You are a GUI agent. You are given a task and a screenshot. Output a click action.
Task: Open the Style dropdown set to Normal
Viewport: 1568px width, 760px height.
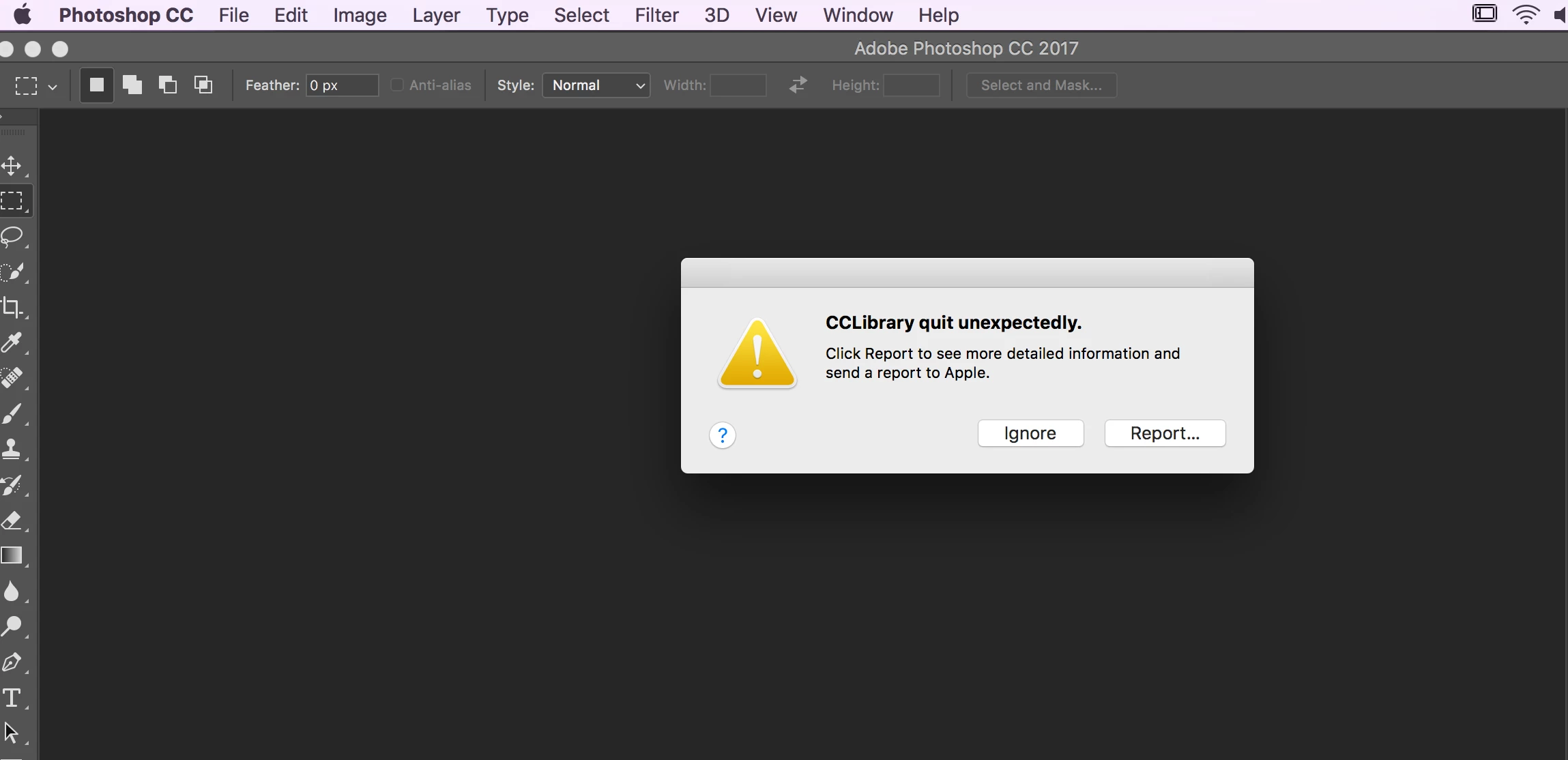point(596,85)
